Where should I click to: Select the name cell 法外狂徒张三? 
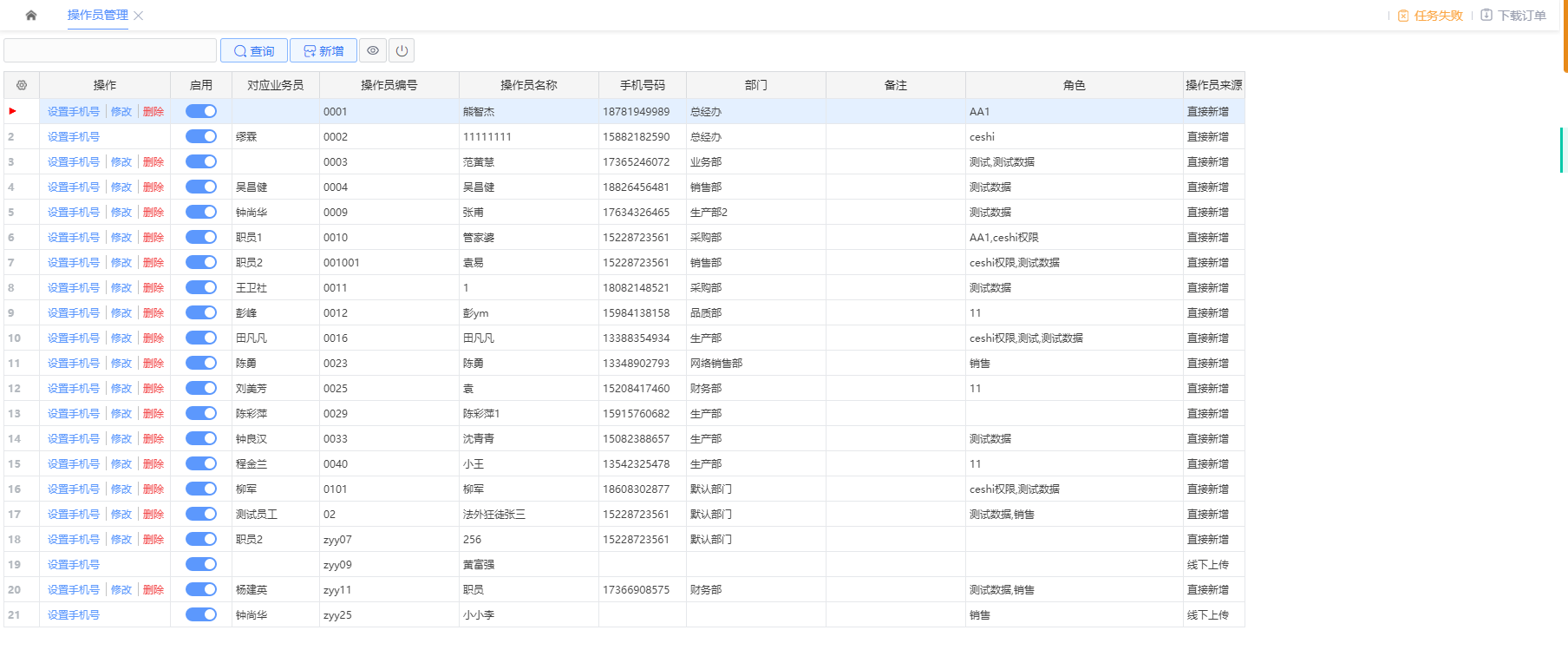click(529, 514)
